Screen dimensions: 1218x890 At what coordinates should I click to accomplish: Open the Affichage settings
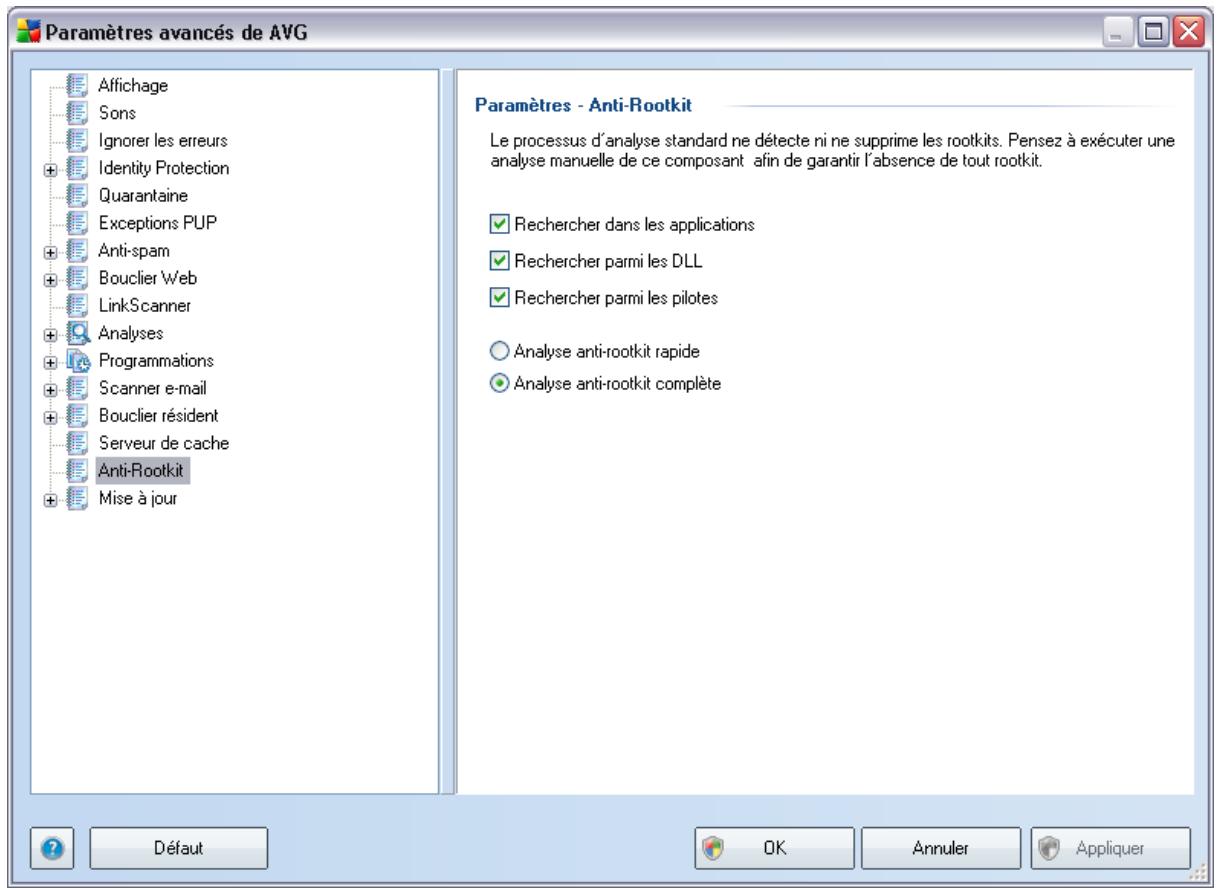coord(133,86)
